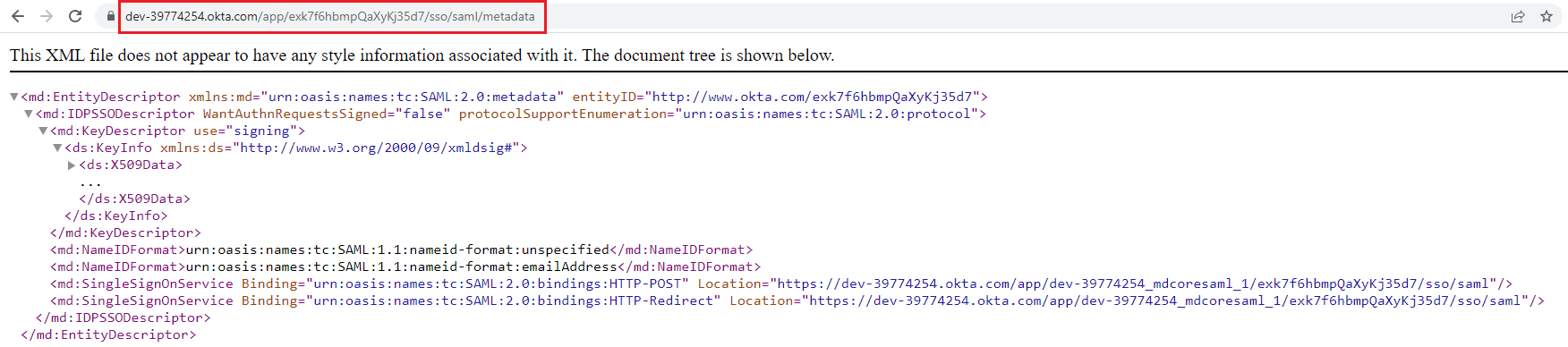
Task: Collapse the md:IDPSSODescriptor node
Action: [29, 114]
